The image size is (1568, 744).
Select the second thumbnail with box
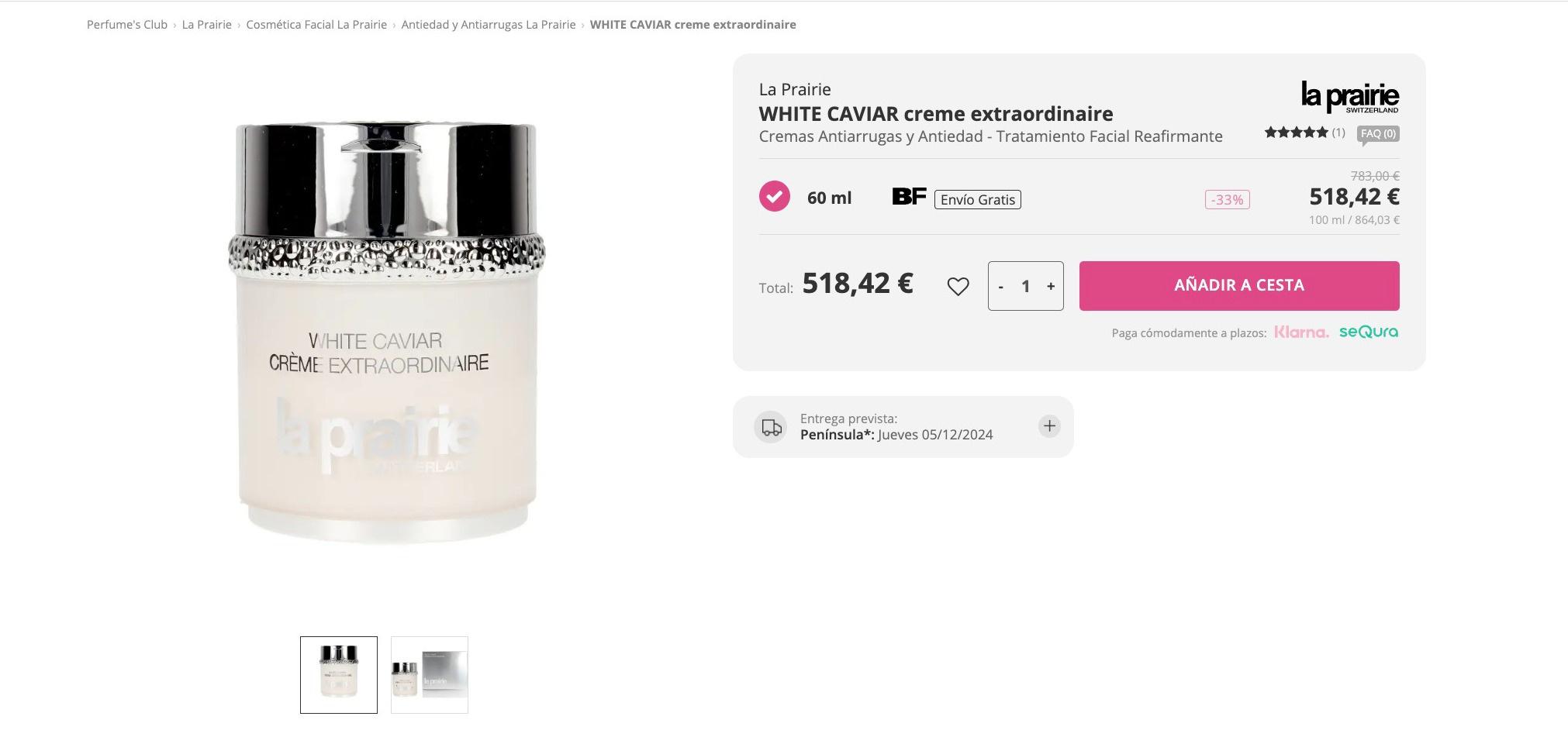(x=430, y=675)
